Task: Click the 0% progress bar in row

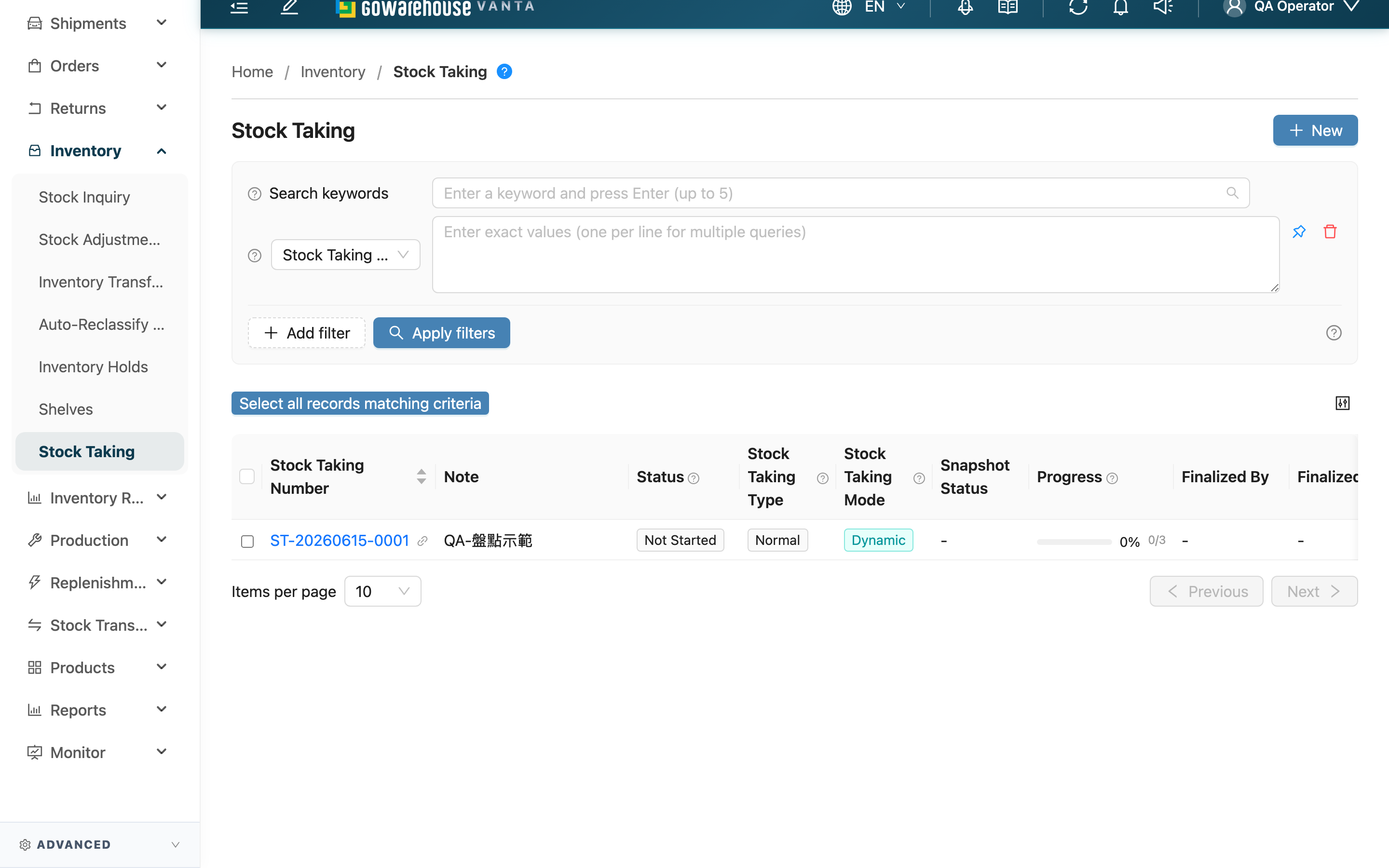Action: (x=1074, y=542)
